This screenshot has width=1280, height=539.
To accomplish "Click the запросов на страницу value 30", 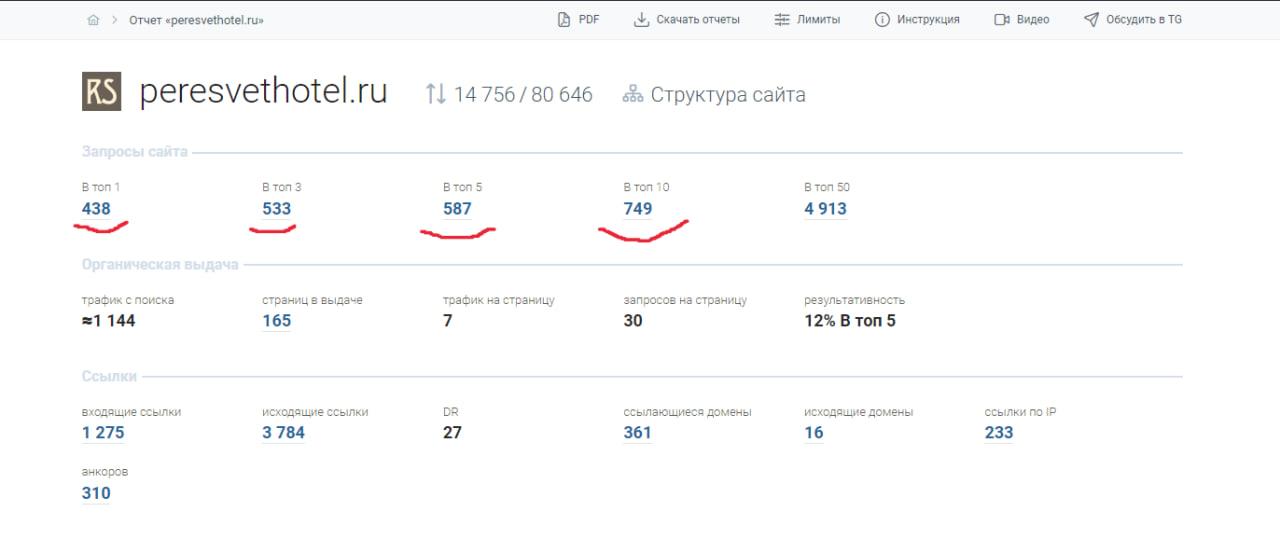I will 633,321.
